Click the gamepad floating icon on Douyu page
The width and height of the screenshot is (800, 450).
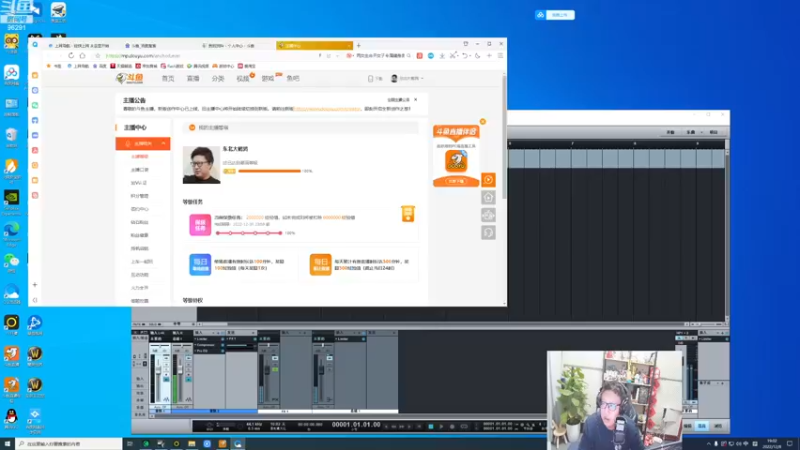(488, 215)
